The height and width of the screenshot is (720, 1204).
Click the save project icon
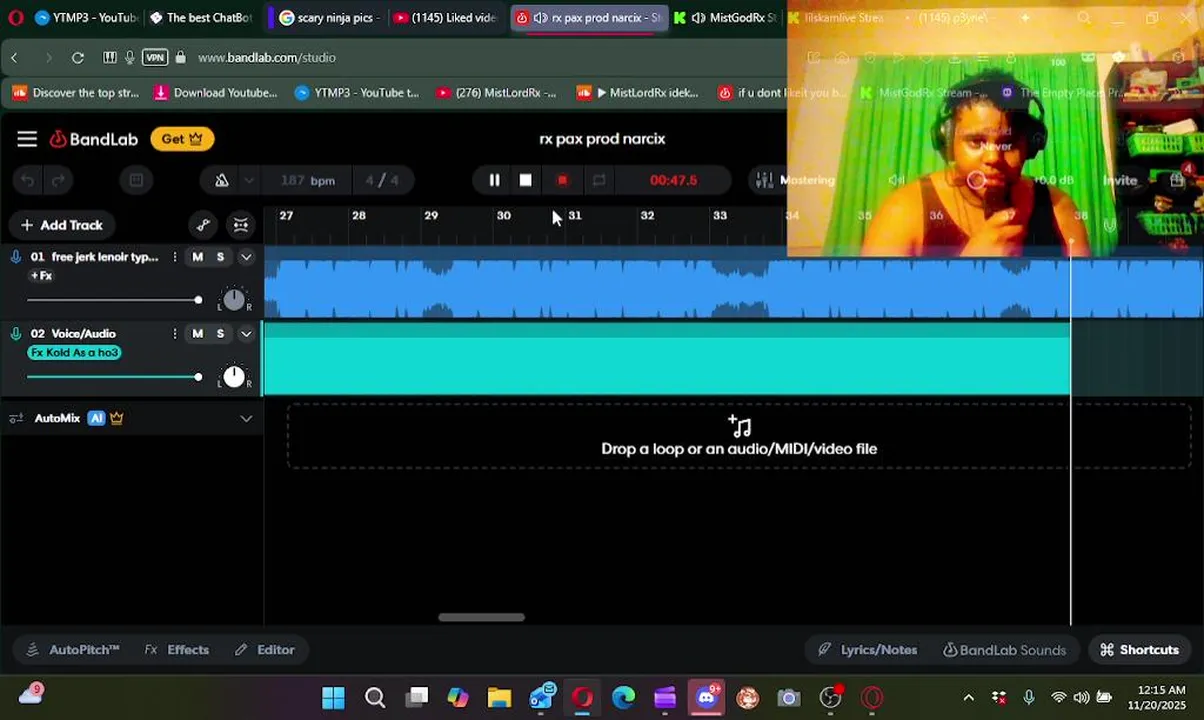tap(136, 180)
